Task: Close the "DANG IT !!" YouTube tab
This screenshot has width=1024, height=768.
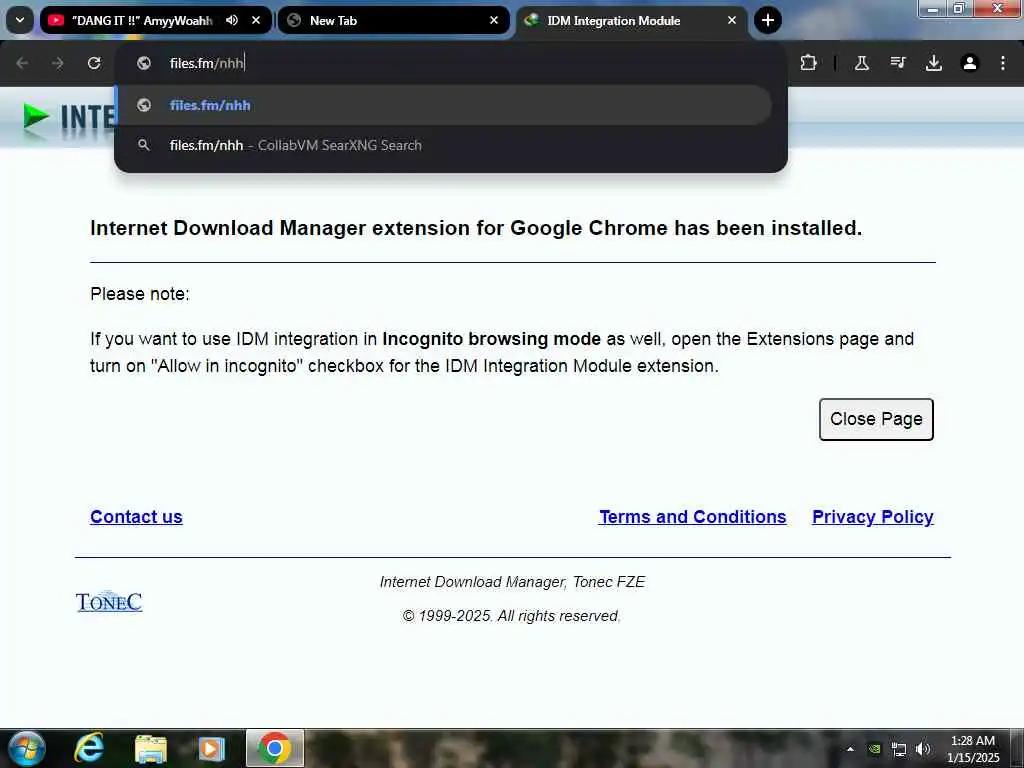Action: click(256, 20)
